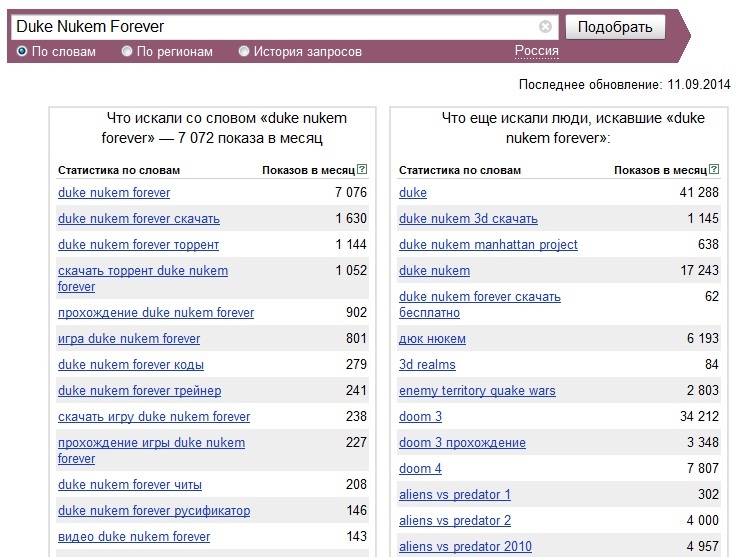Open duke nukem manhattan project link
Image resolution: width=737 pixels, height=557 pixels.
click(x=488, y=244)
